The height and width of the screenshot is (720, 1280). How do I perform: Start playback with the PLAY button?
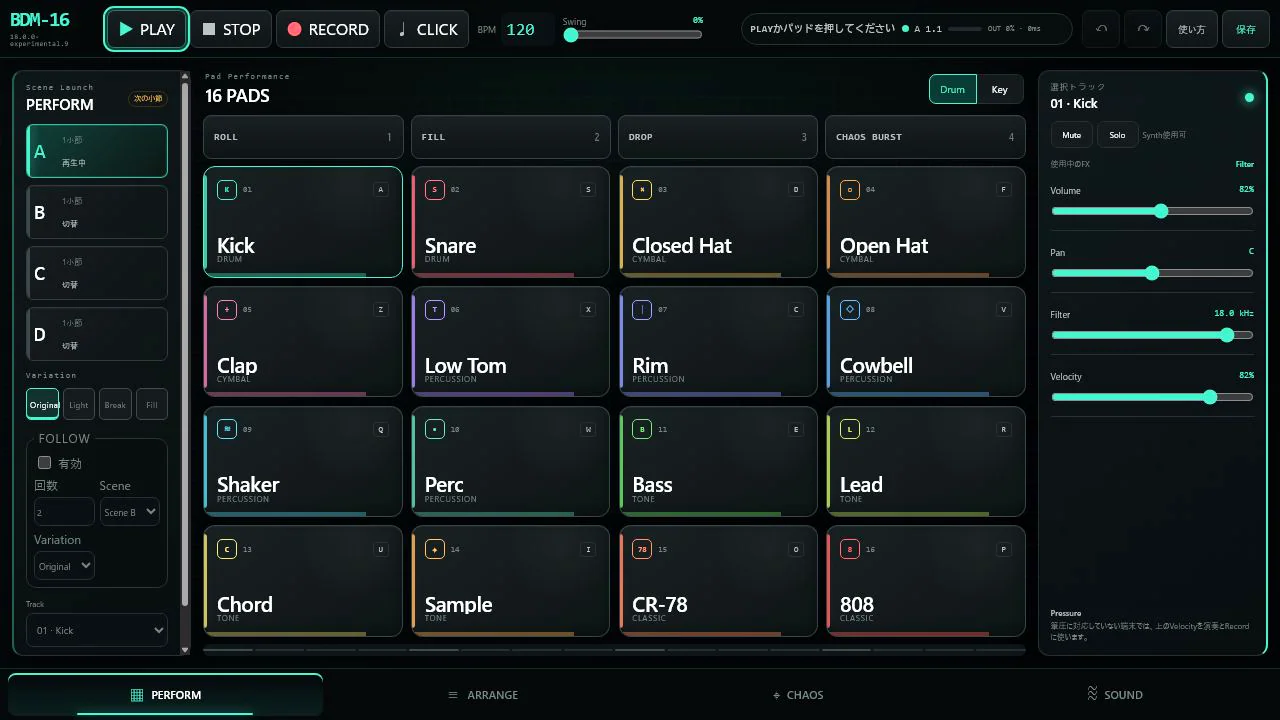click(x=146, y=29)
